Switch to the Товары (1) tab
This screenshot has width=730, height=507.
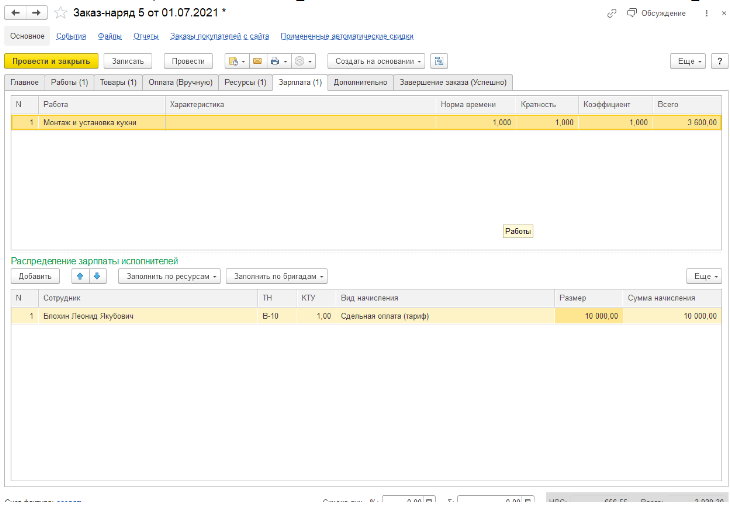(x=118, y=82)
